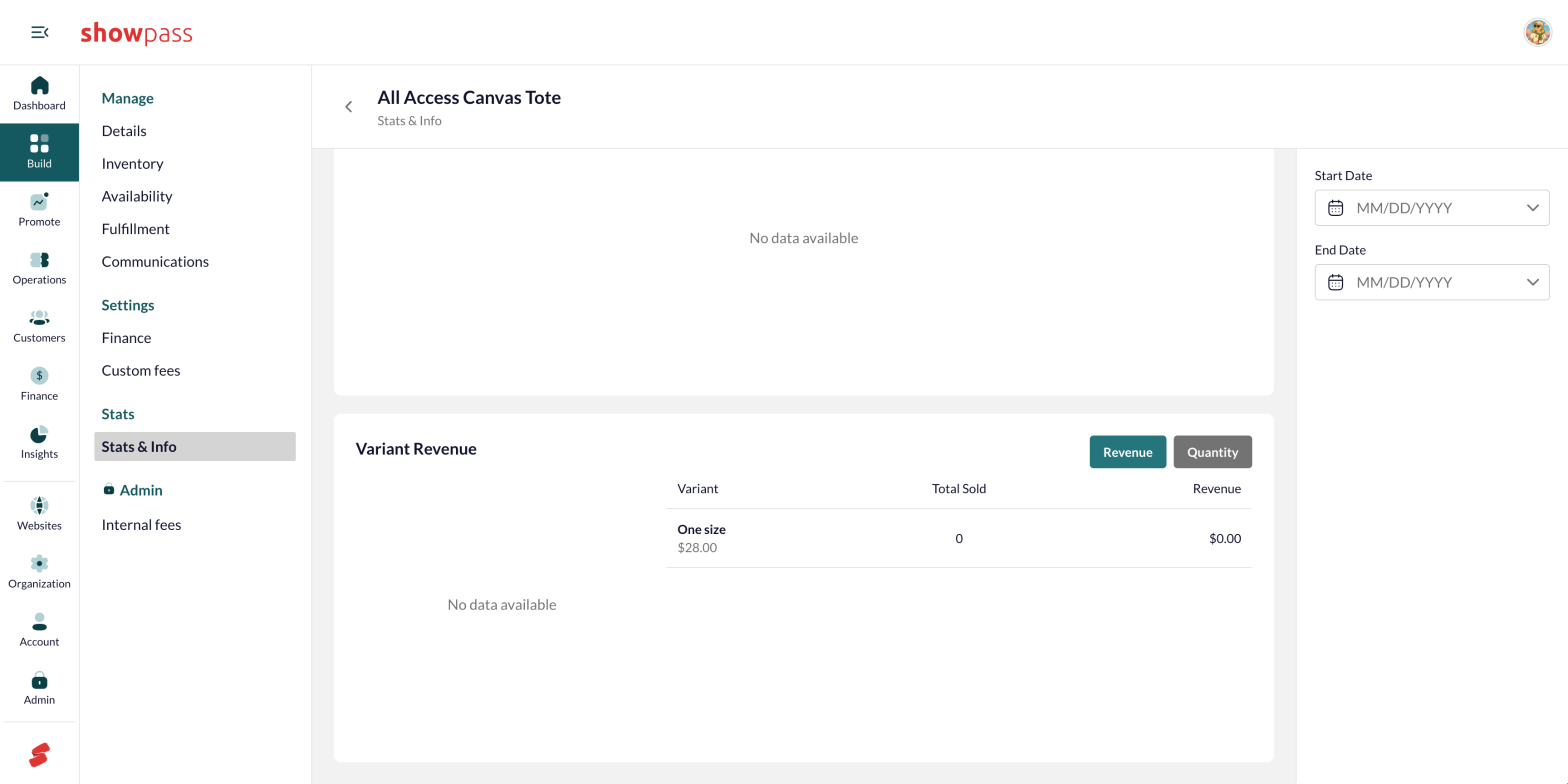This screenshot has height=784, width=1568.
Task: Click the Start Date input field
Action: 1431,208
